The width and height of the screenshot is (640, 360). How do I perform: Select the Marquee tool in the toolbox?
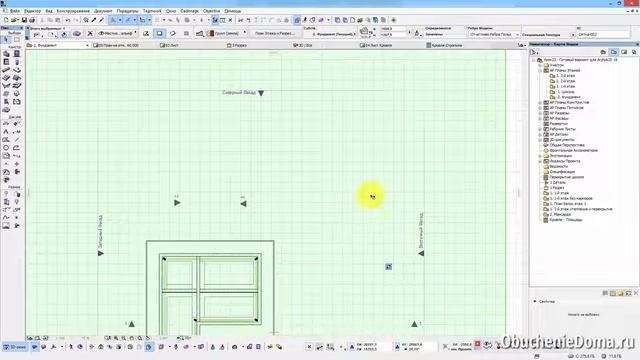point(17,40)
